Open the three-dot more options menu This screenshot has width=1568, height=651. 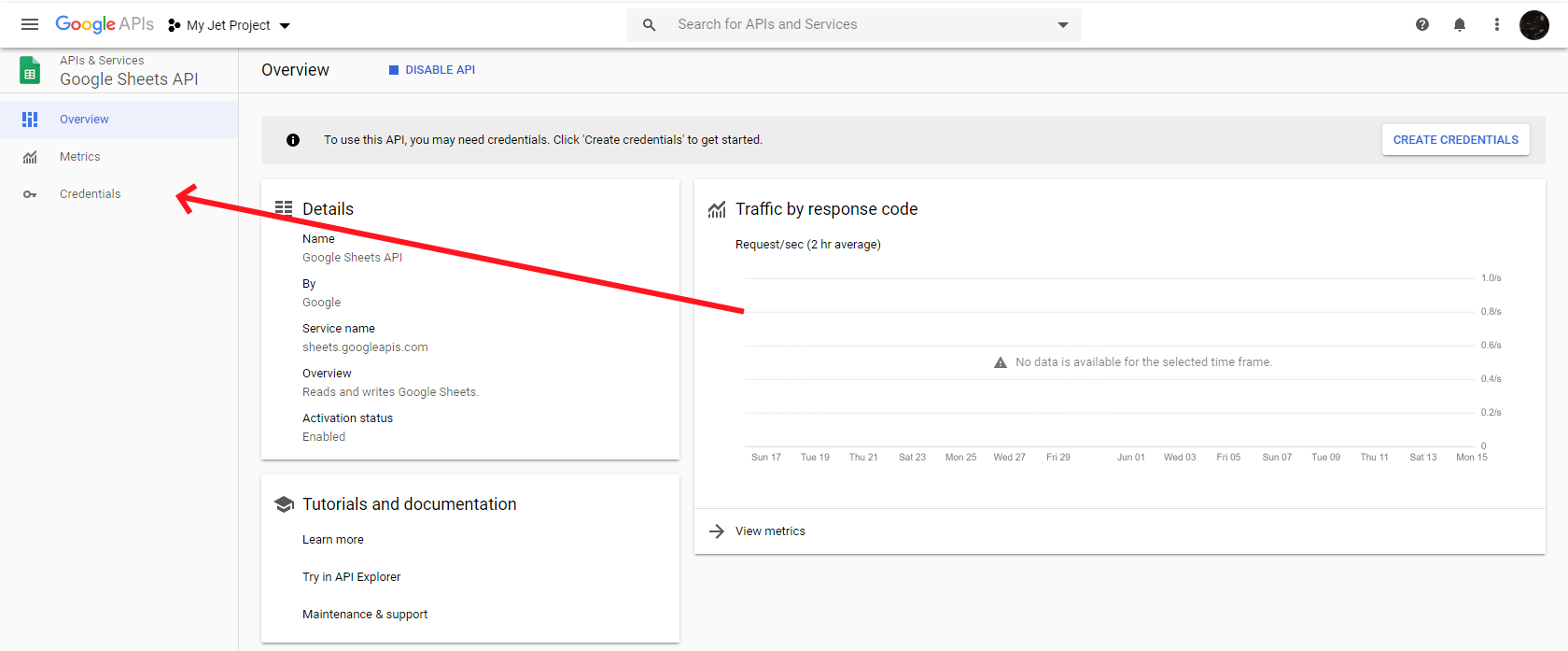pos(1497,25)
